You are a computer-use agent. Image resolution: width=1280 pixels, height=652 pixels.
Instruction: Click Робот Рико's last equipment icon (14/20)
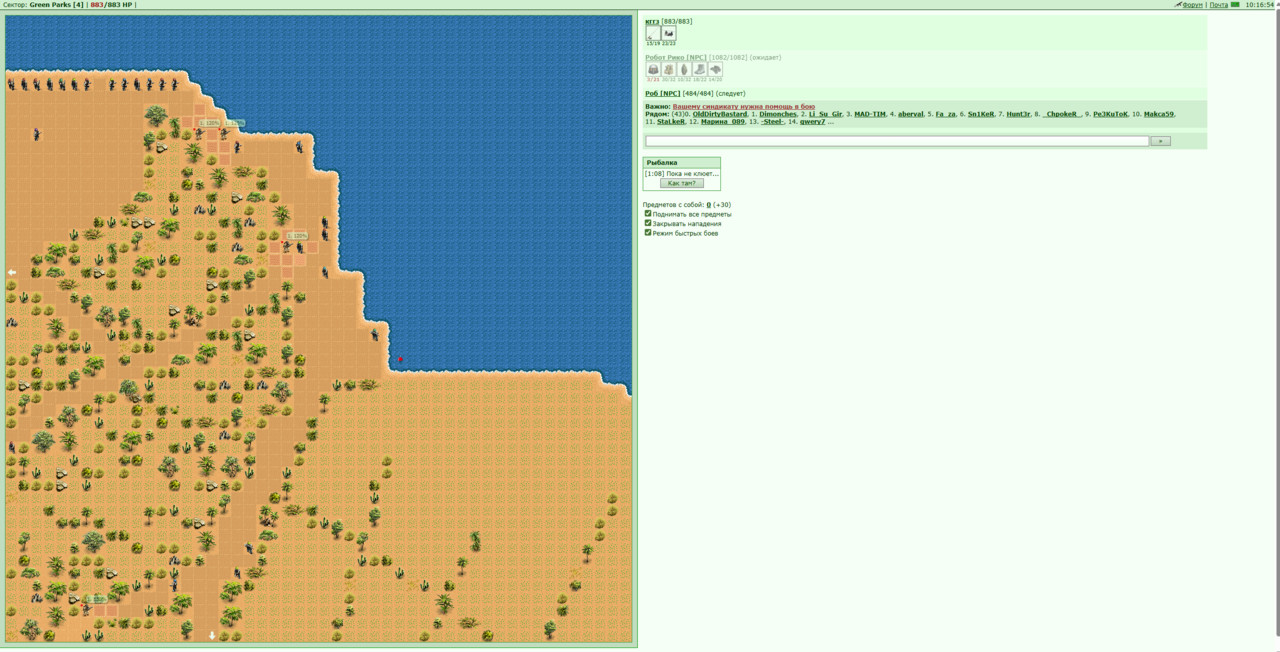715,70
